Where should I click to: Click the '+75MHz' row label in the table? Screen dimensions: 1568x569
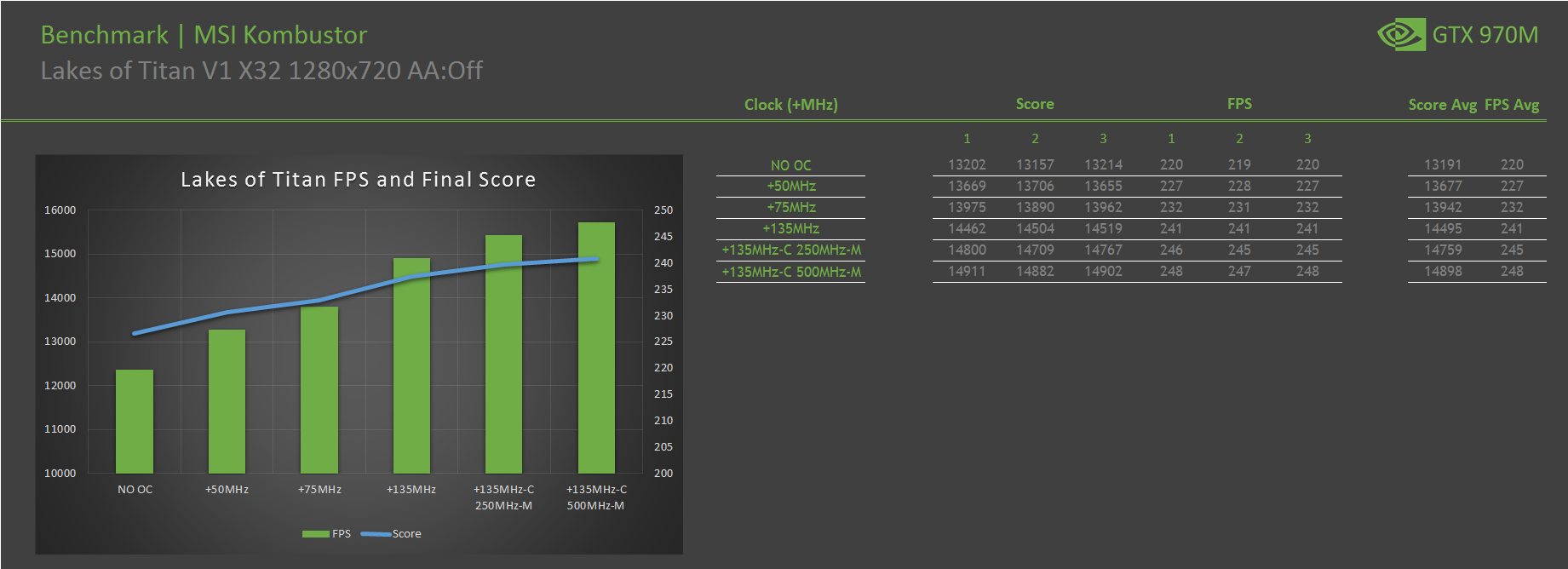[791, 208]
